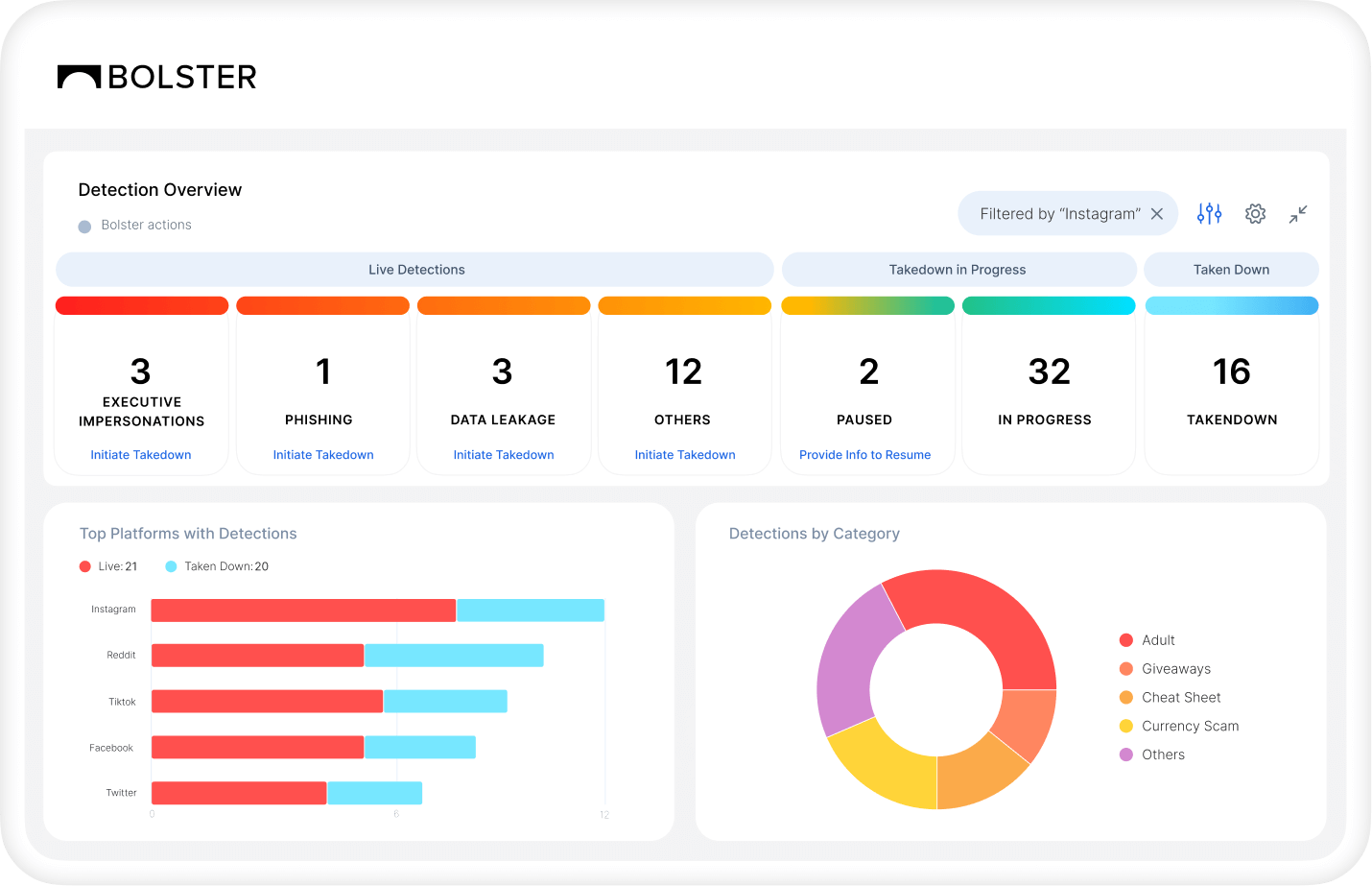Click the Bolster logo
Image resolution: width=1372 pixels, height=886 pixels.
point(157,77)
